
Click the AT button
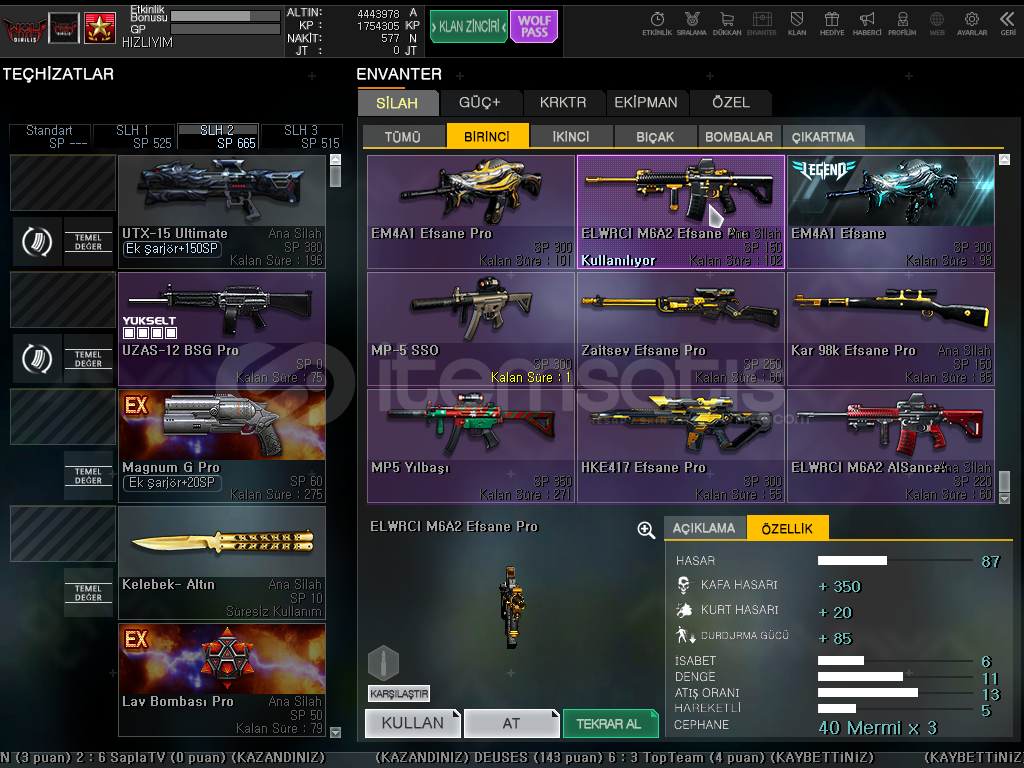(x=511, y=723)
